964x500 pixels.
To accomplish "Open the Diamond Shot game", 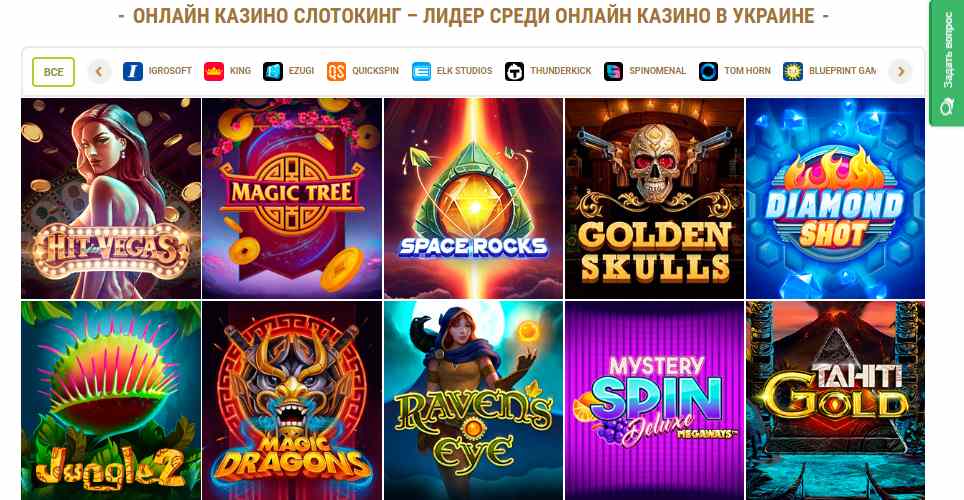I will [836, 199].
